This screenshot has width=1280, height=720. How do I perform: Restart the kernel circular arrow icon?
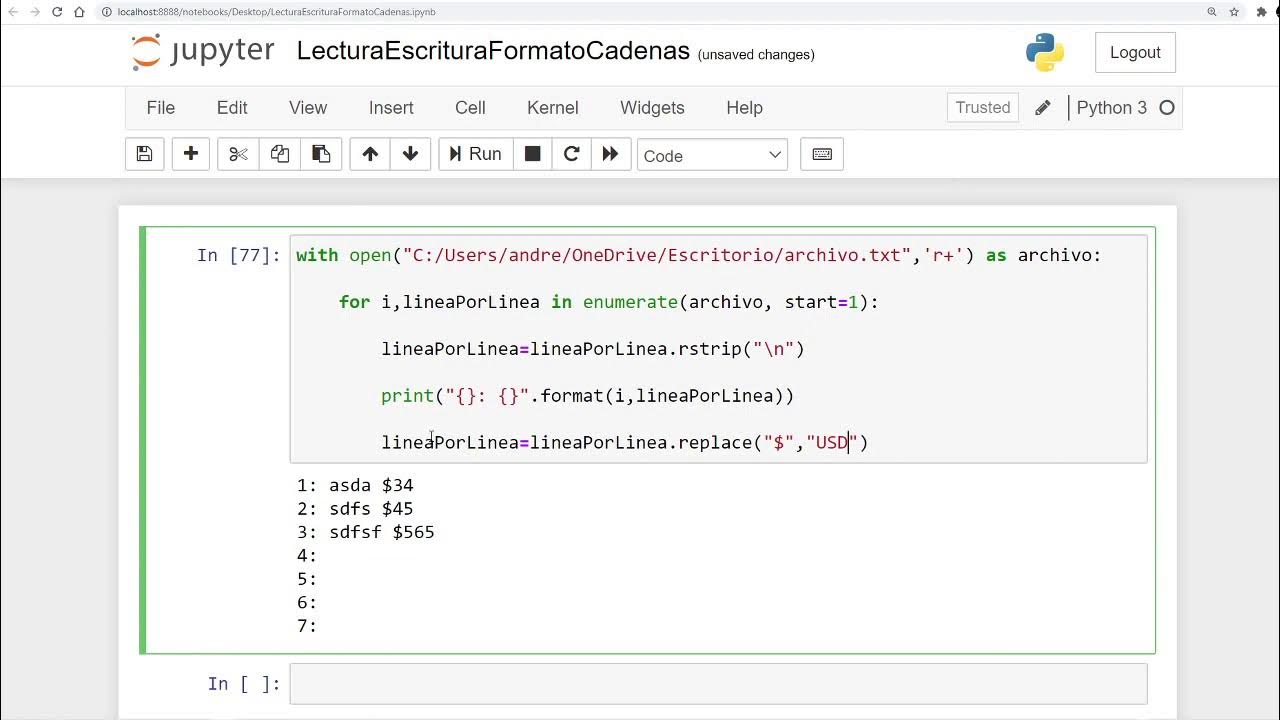[x=571, y=154]
